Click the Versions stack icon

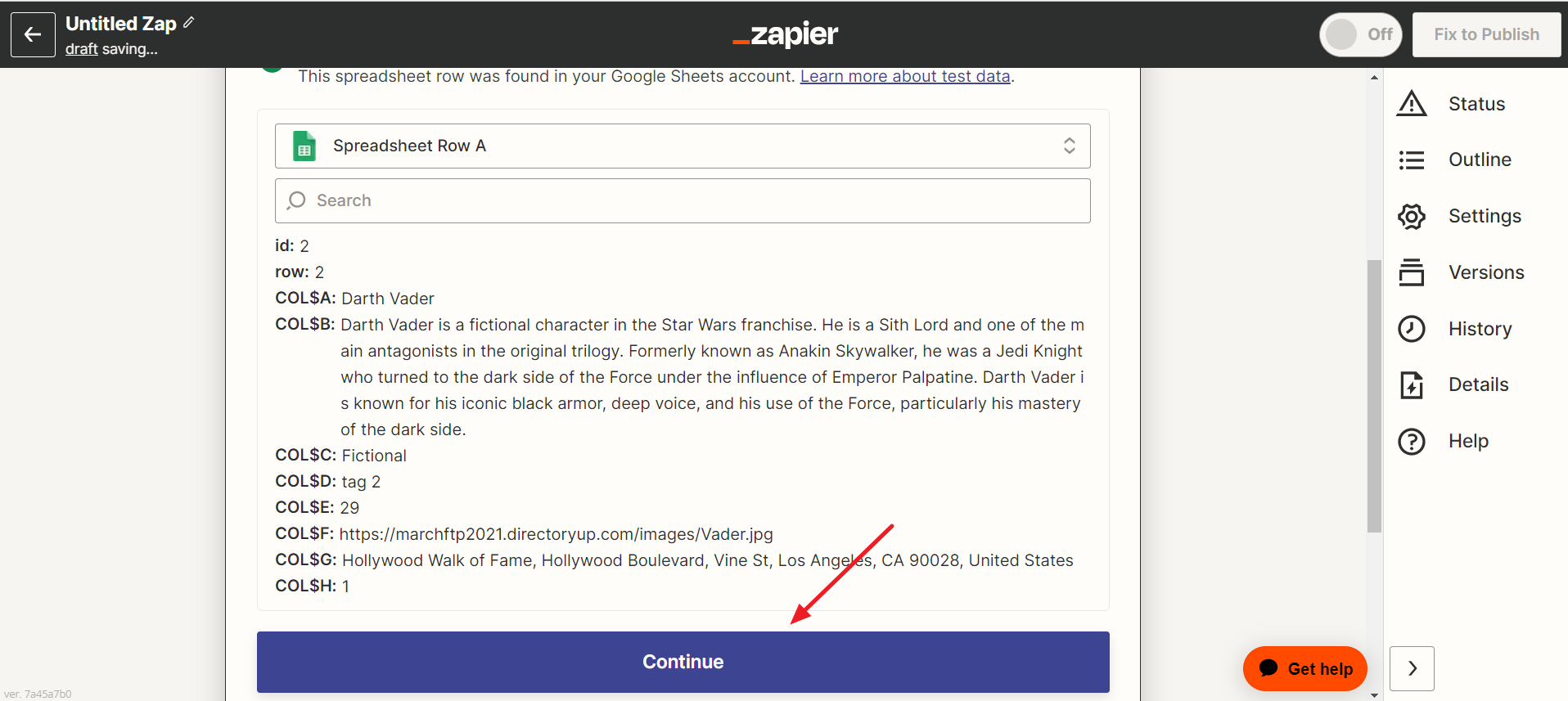coord(1412,272)
